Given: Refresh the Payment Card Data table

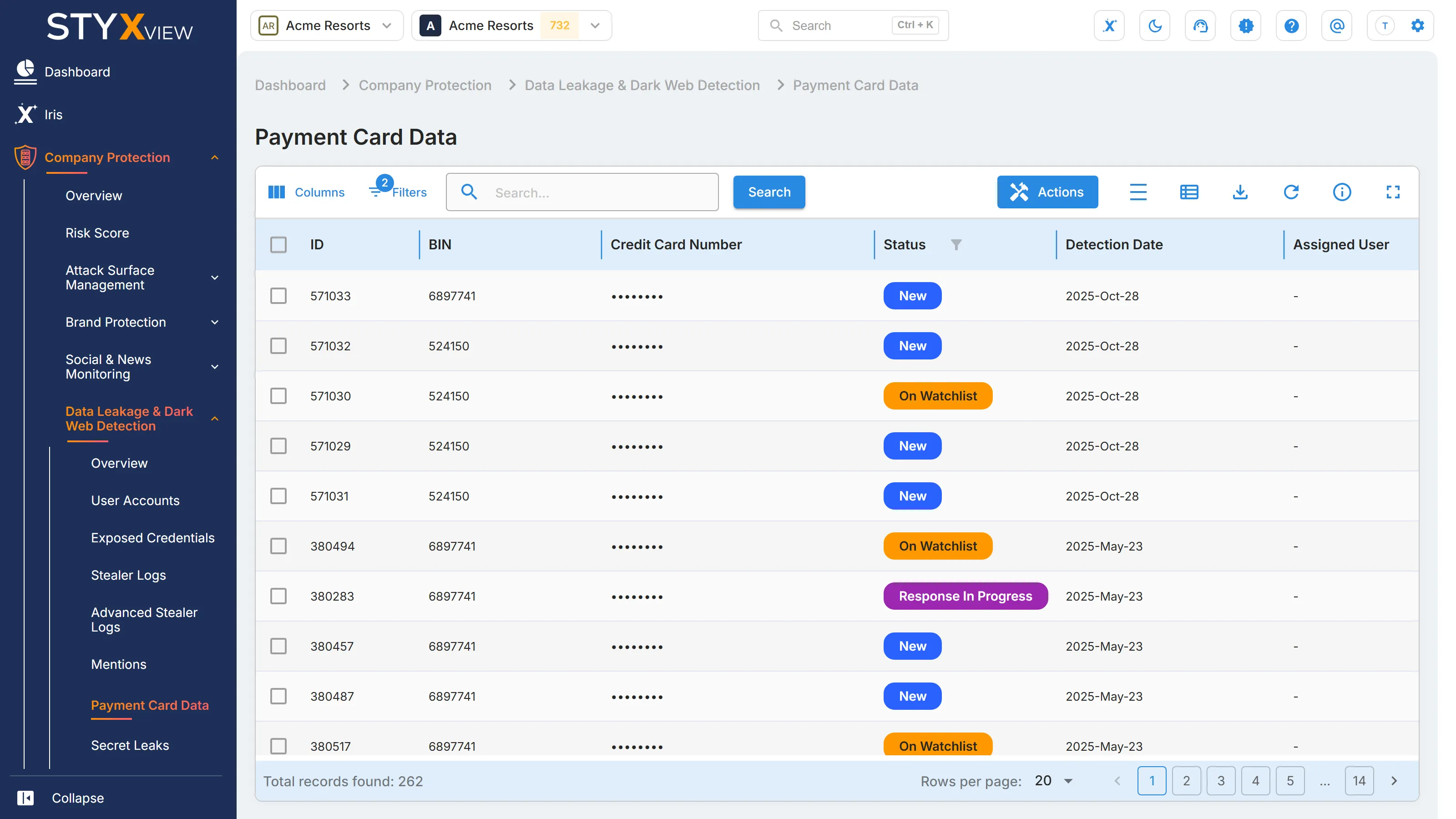Looking at the screenshot, I should click(x=1291, y=192).
